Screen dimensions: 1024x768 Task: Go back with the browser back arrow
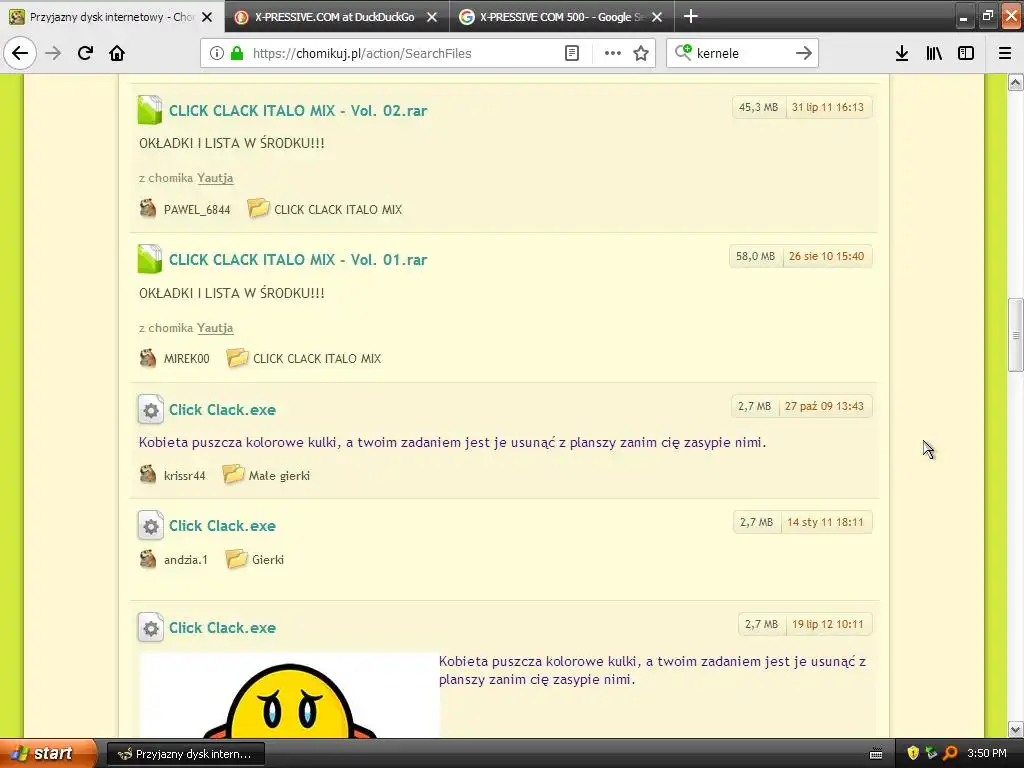point(20,53)
